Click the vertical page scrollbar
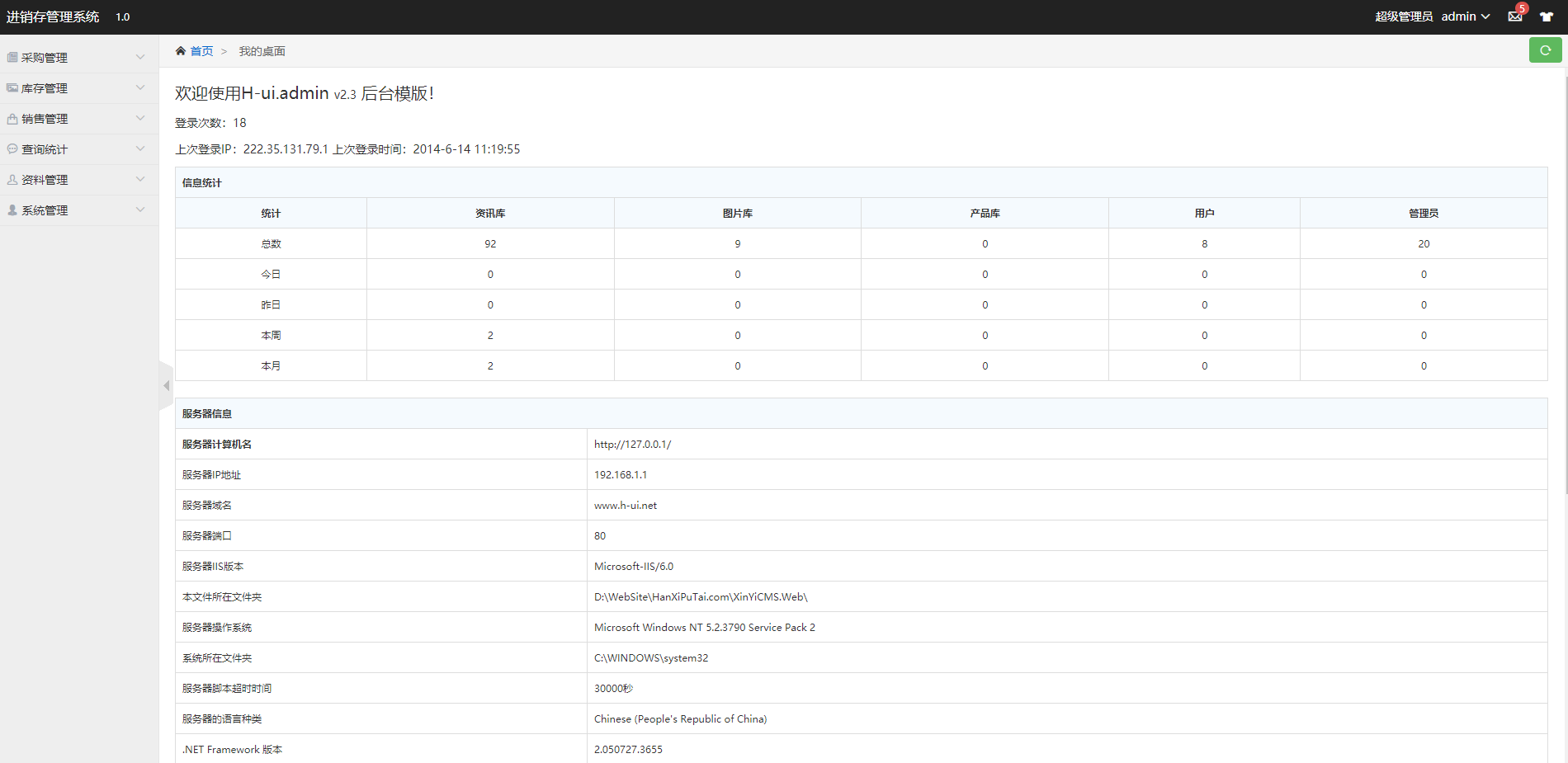Image resolution: width=1568 pixels, height=763 pixels. (1565, 285)
